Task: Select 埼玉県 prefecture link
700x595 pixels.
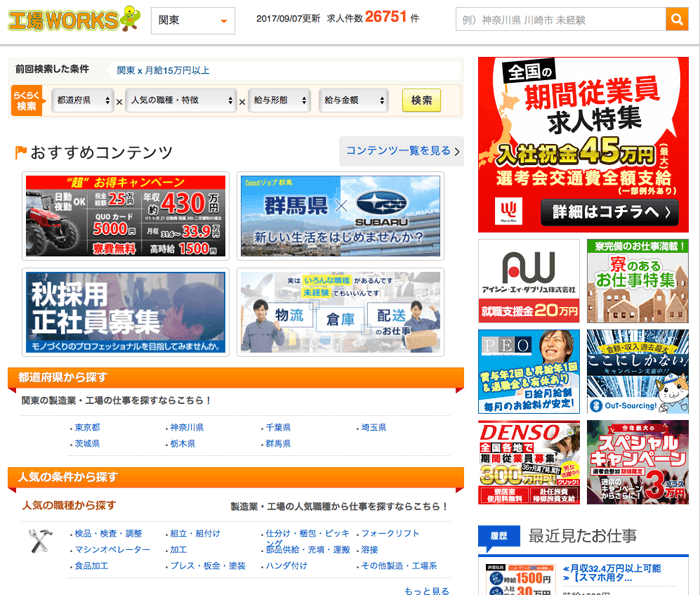Action: (374, 428)
